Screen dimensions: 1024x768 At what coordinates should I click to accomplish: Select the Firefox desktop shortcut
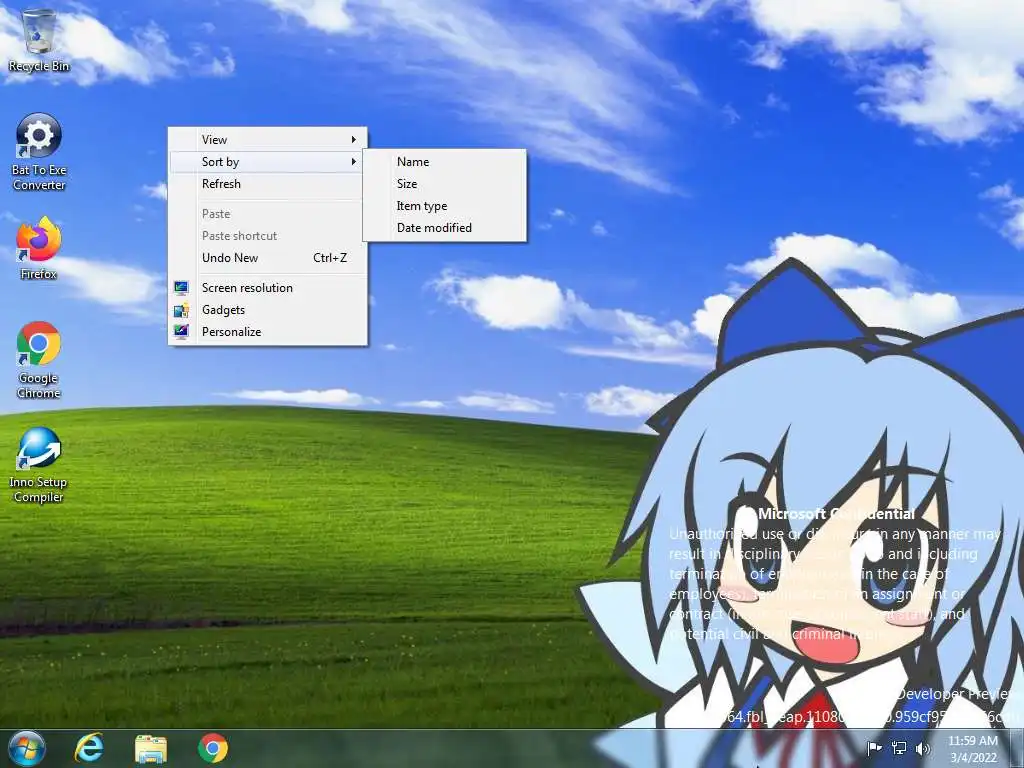coord(39,249)
